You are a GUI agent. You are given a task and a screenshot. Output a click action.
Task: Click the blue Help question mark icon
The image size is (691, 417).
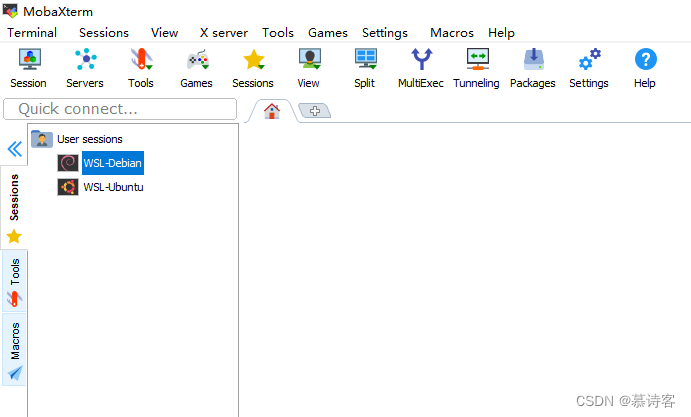[x=646, y=59]
